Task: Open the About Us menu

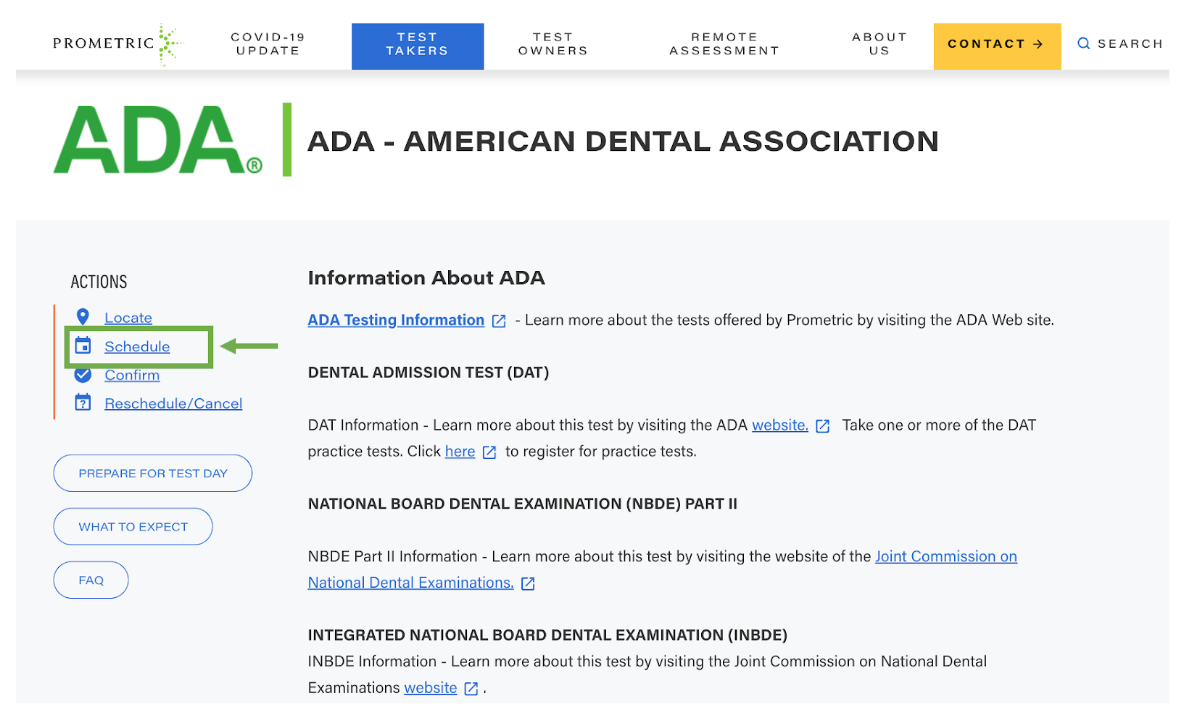Action: [879, 44]
